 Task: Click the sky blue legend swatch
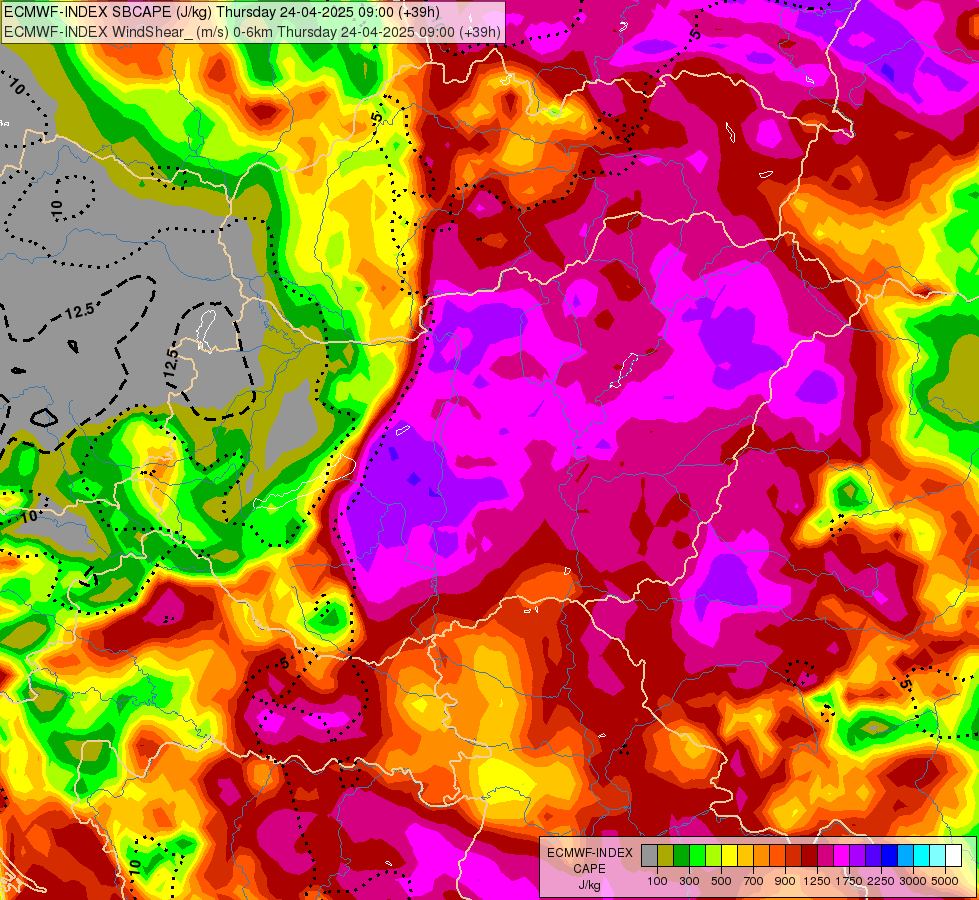pos(906,856)
